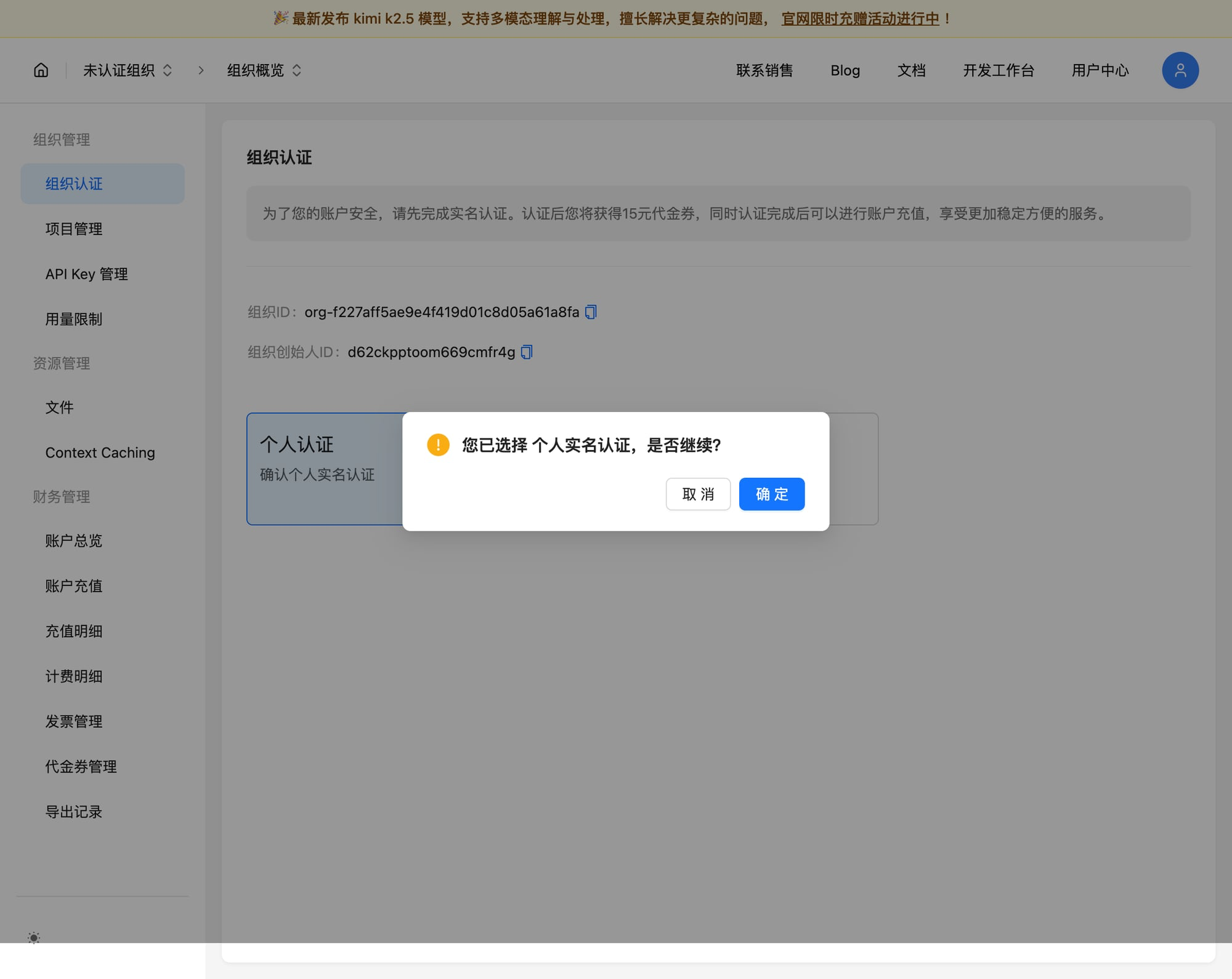
Task: Open the user avatar menu
Action: click(1180, 70)
